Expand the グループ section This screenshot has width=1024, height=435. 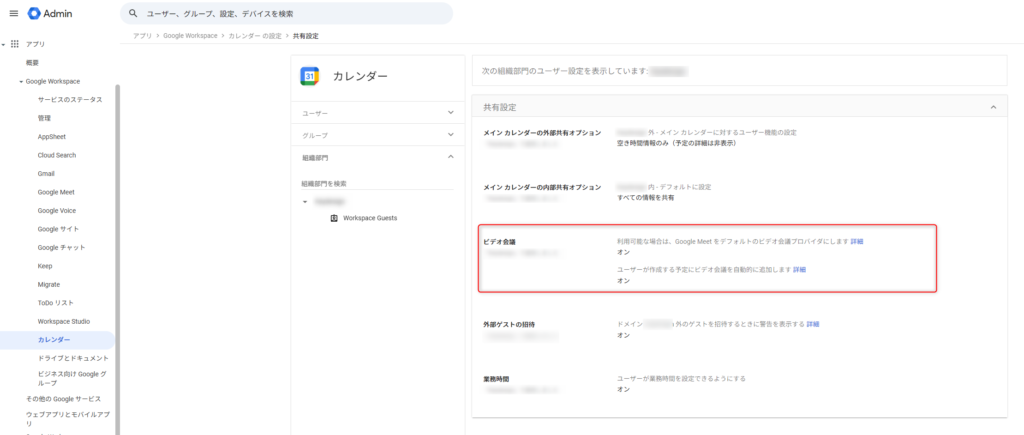pos(450,135)
